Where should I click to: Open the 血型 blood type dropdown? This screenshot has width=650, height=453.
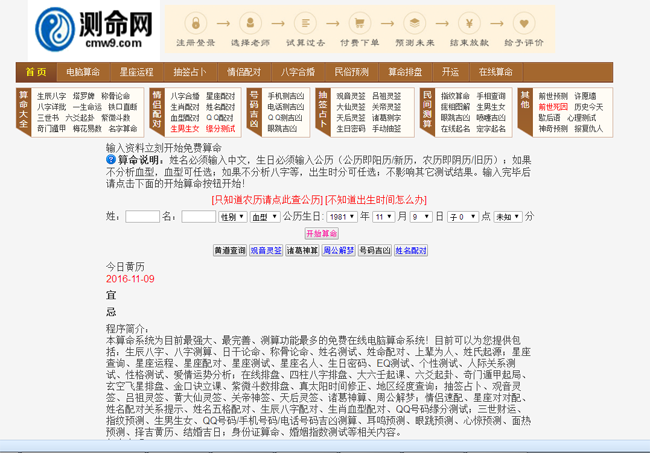(265, 217)
